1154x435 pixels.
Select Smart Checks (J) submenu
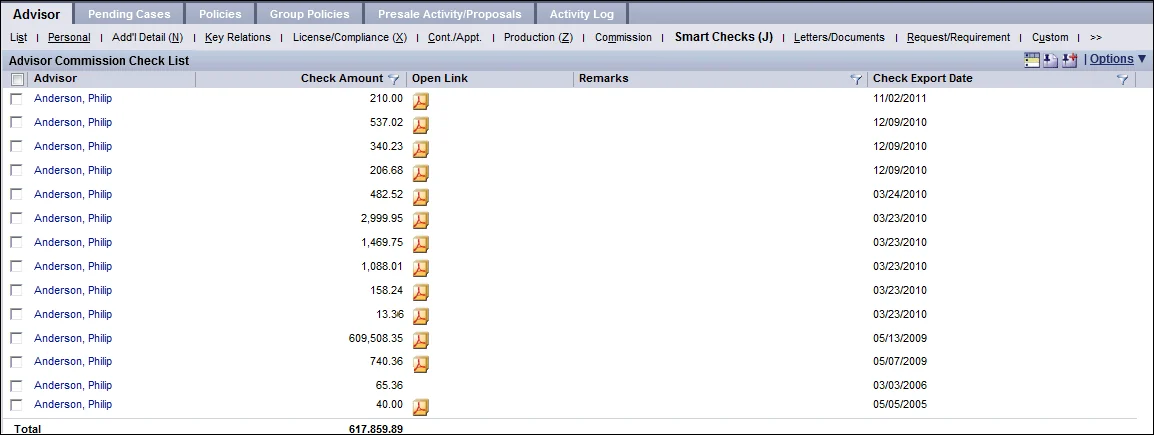(723, 36)
